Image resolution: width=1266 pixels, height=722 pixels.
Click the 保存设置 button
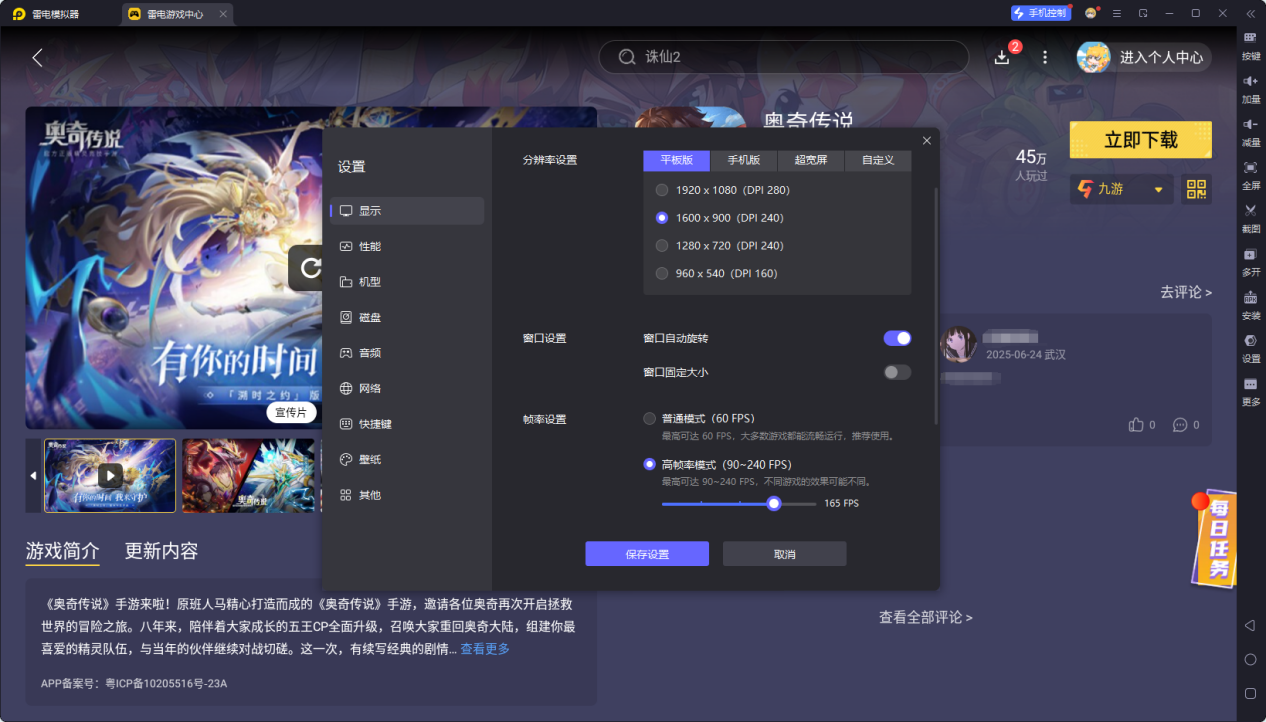click(x=647, y=554)
